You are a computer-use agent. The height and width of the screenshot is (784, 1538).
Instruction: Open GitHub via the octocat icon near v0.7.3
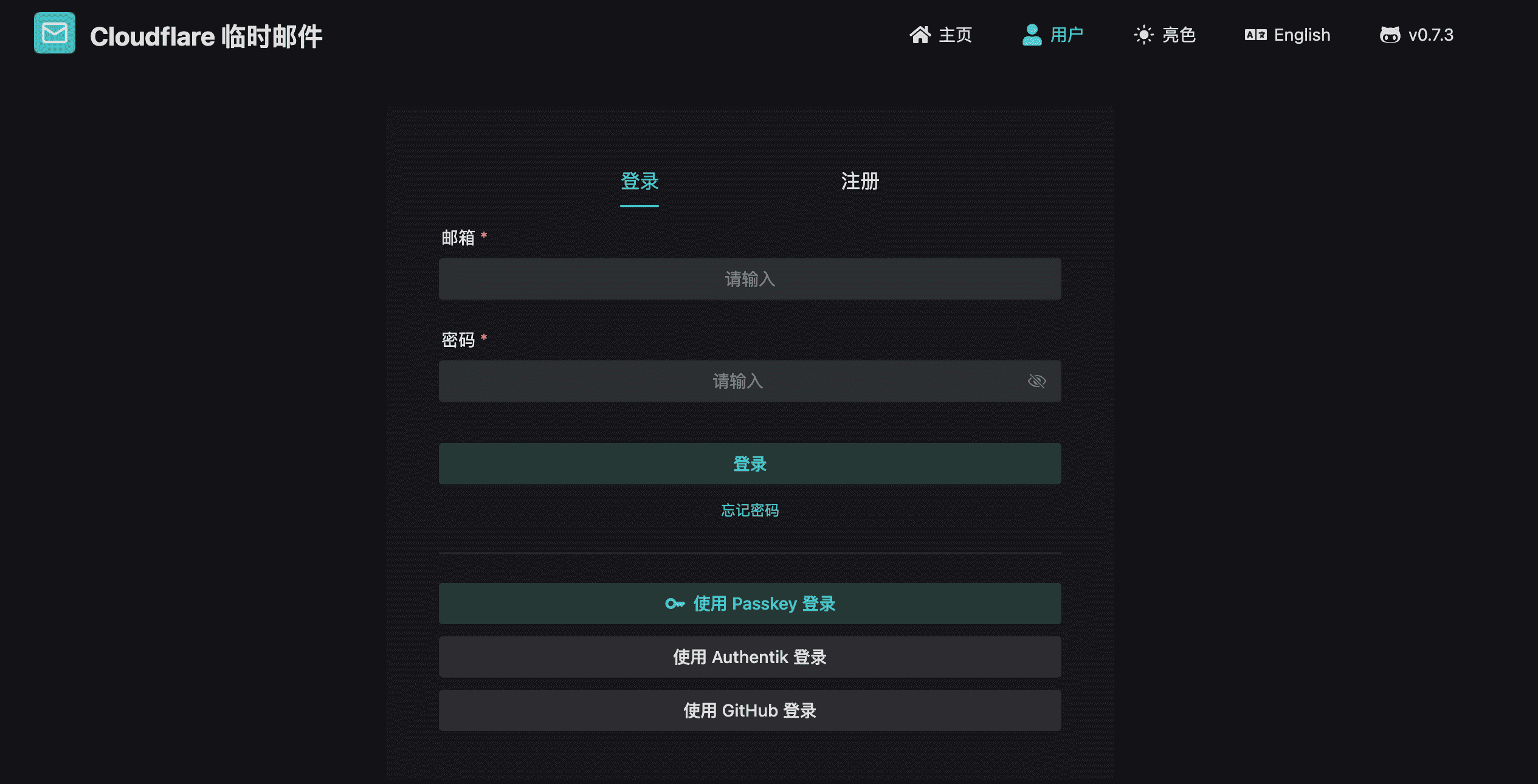1390,35
